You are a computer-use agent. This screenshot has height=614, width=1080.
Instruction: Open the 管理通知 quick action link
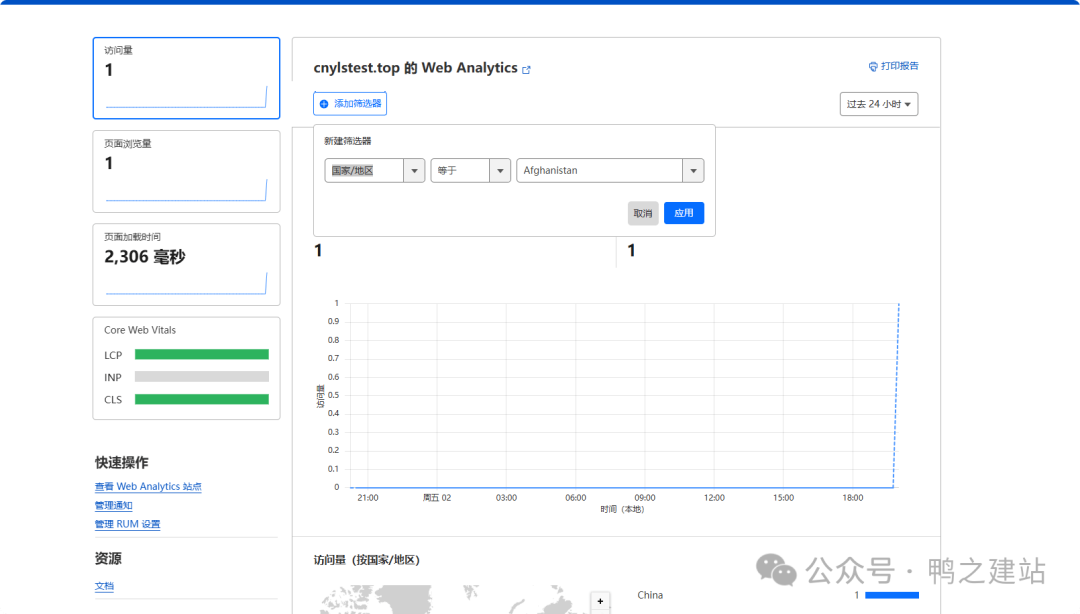pyautogui.click(x=113, y=506)
